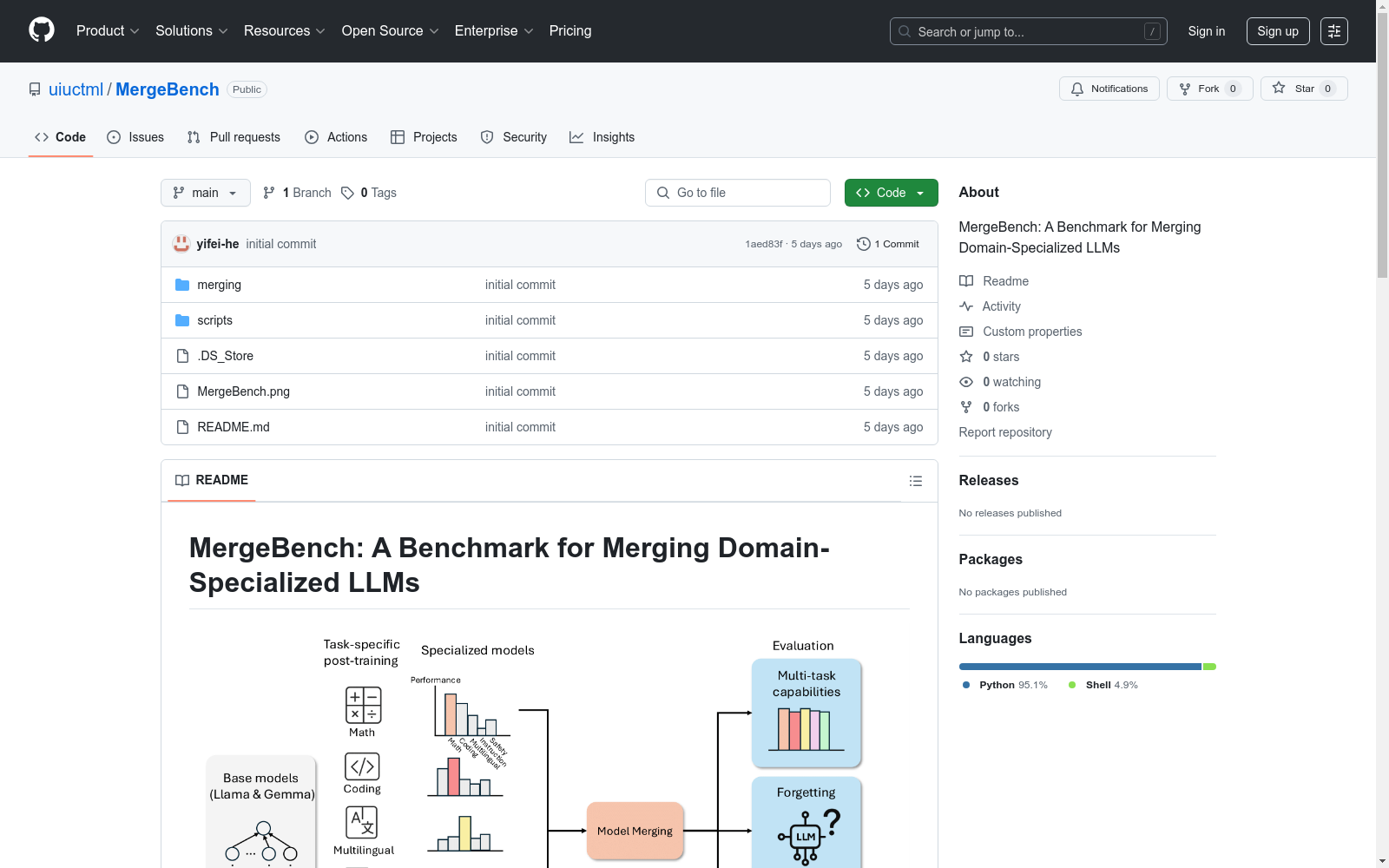Open the Releases heading link

[x=989, y=480]
